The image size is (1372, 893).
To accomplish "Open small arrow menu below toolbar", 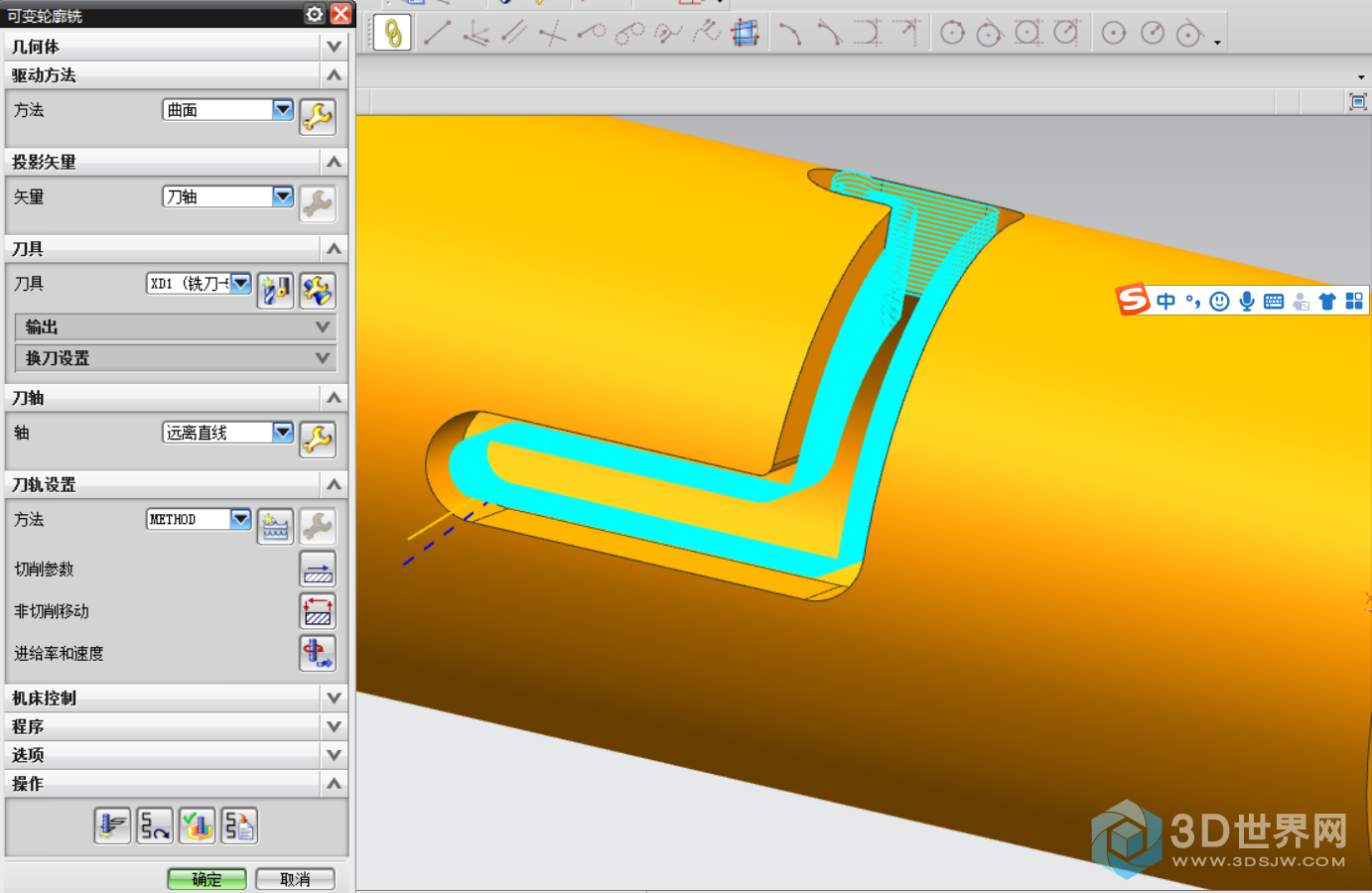I will coord(1361,76).
